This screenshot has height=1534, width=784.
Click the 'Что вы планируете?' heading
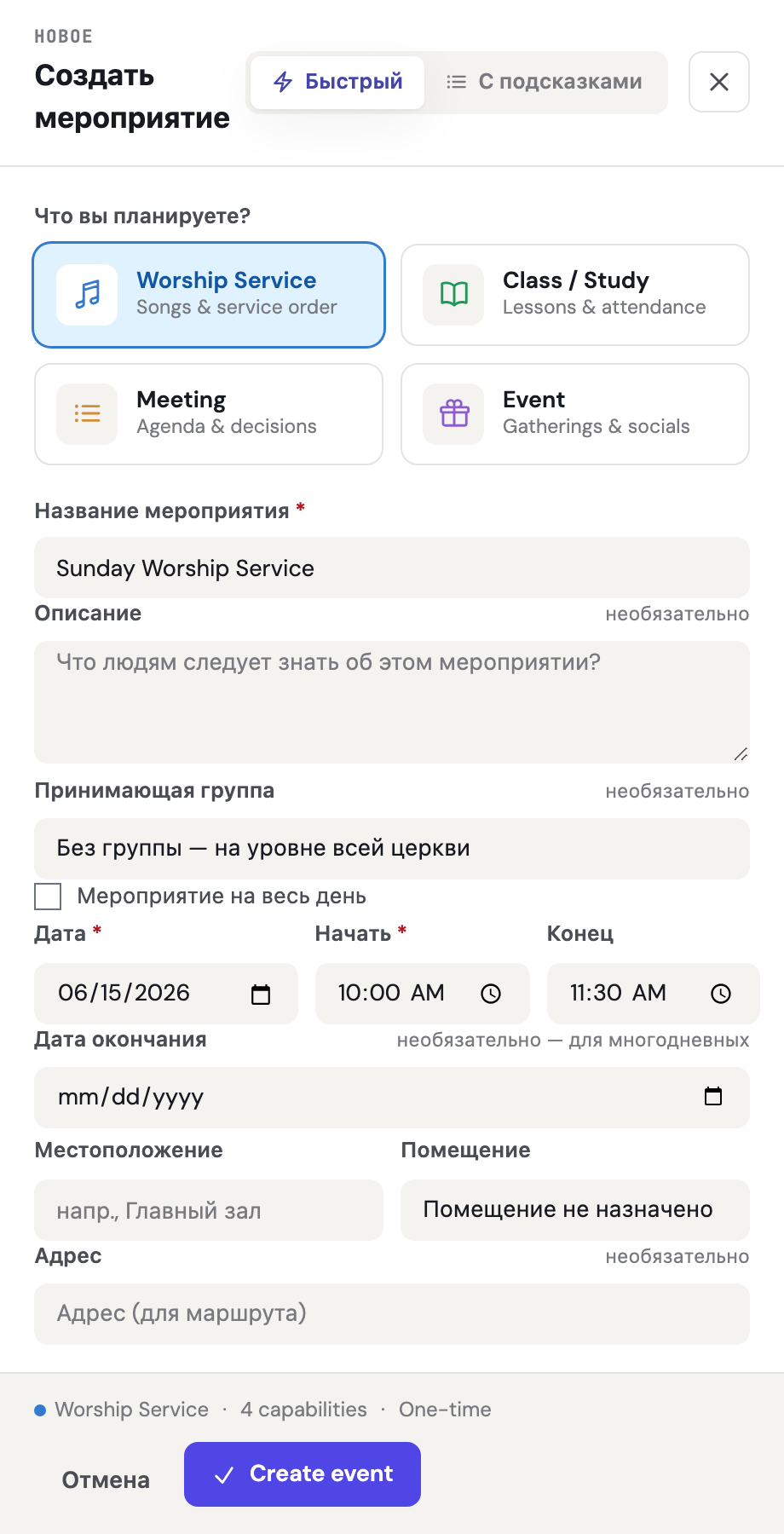[142, 216]
